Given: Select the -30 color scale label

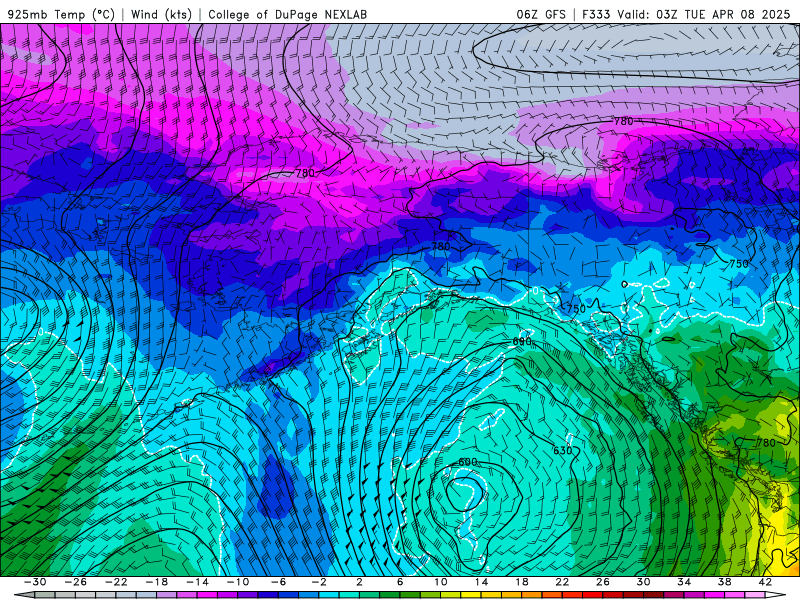Looking at the screenshot, I should pos(35,582).
